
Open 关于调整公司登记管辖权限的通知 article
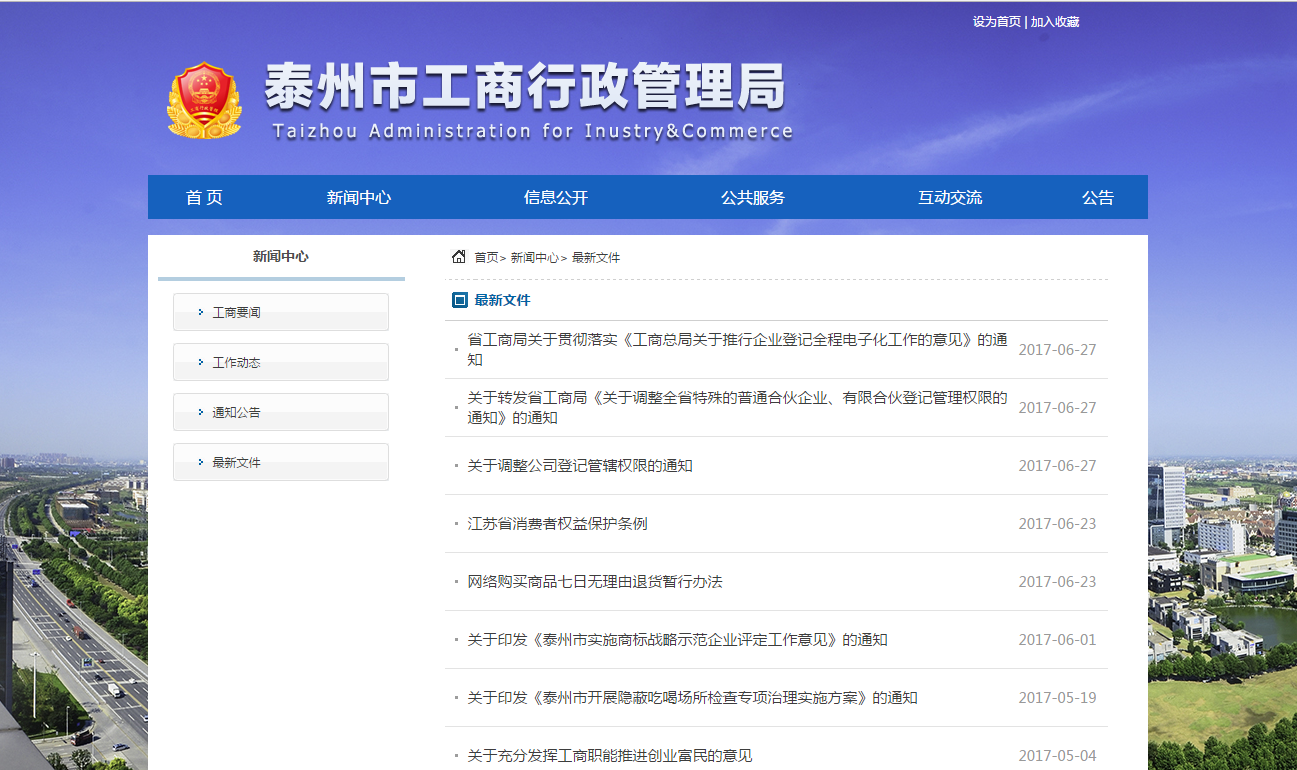579,466
